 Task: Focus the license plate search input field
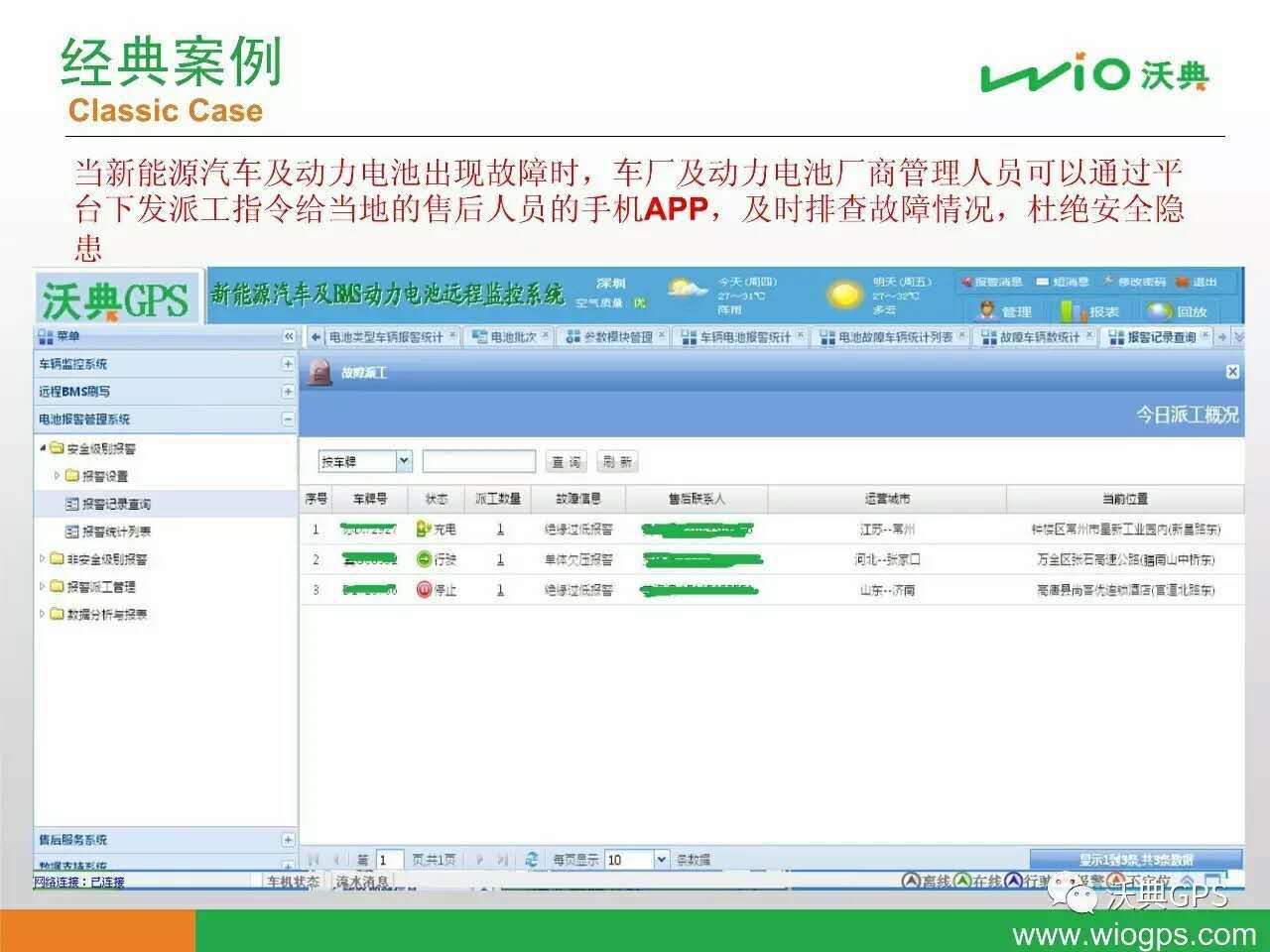(x=479, y=461)
